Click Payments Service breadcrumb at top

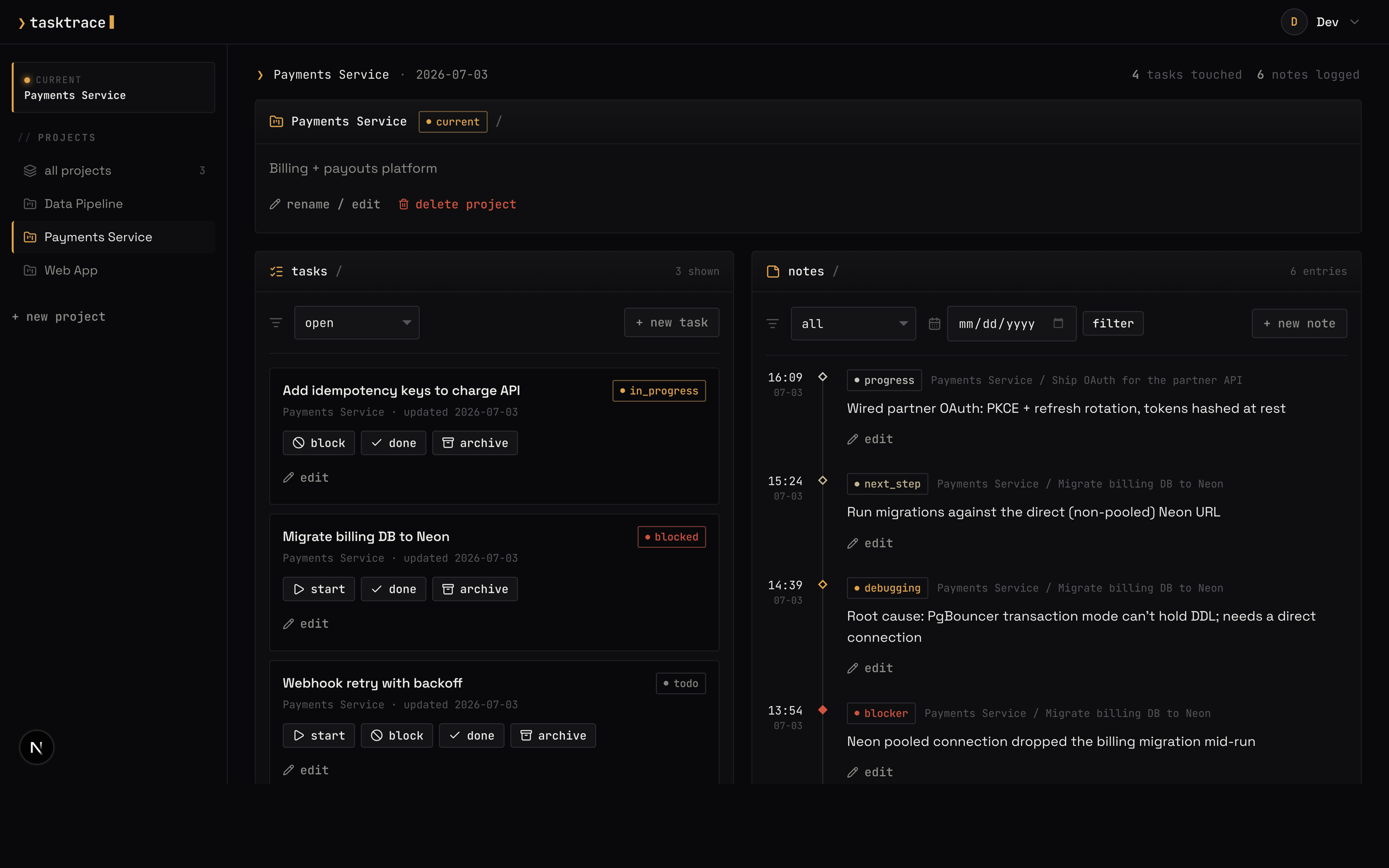pos(331,75)
